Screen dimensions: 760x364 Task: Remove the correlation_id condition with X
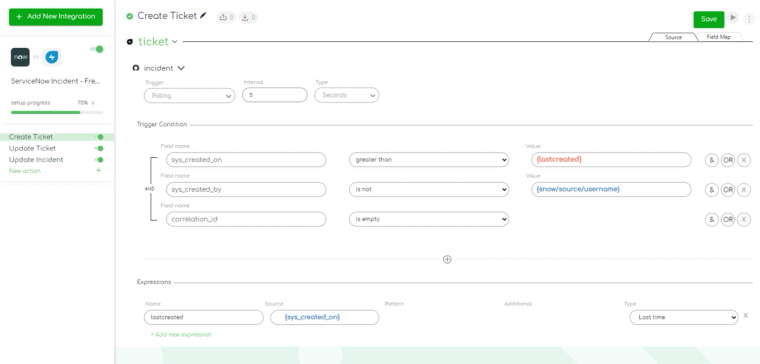click(x=744, y=220)
